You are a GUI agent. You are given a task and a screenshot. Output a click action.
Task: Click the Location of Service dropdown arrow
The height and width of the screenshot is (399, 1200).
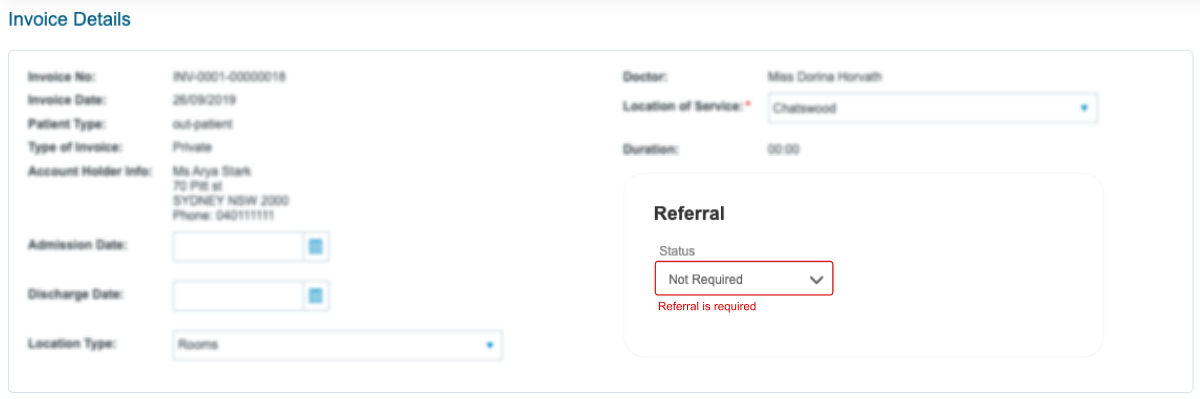1084,108
